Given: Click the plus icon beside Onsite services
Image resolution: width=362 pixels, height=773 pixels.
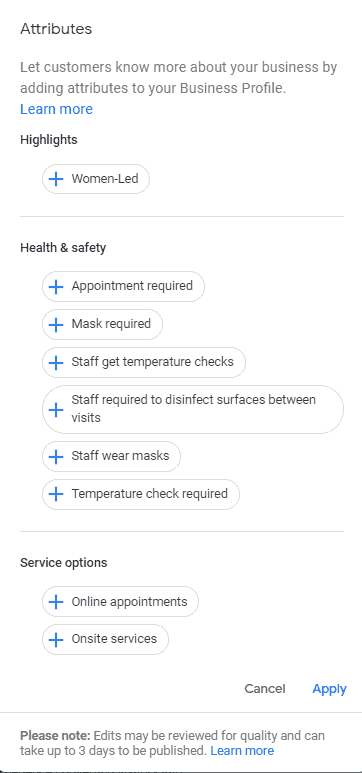Looking at the screenshot, I should tap(56, 639).
